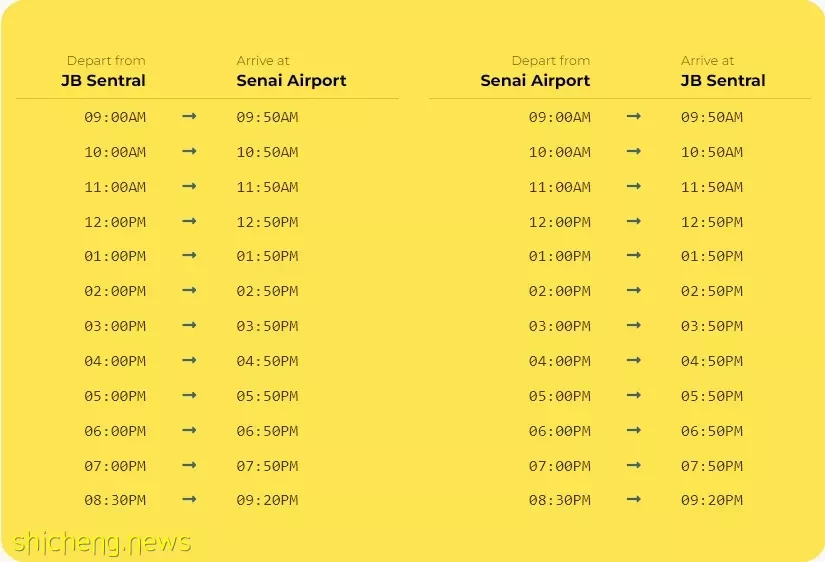This screenshot has width=825, height=562.
Task: Select the JB Sentral arrival heading on the right
Action: click(723, 81)
